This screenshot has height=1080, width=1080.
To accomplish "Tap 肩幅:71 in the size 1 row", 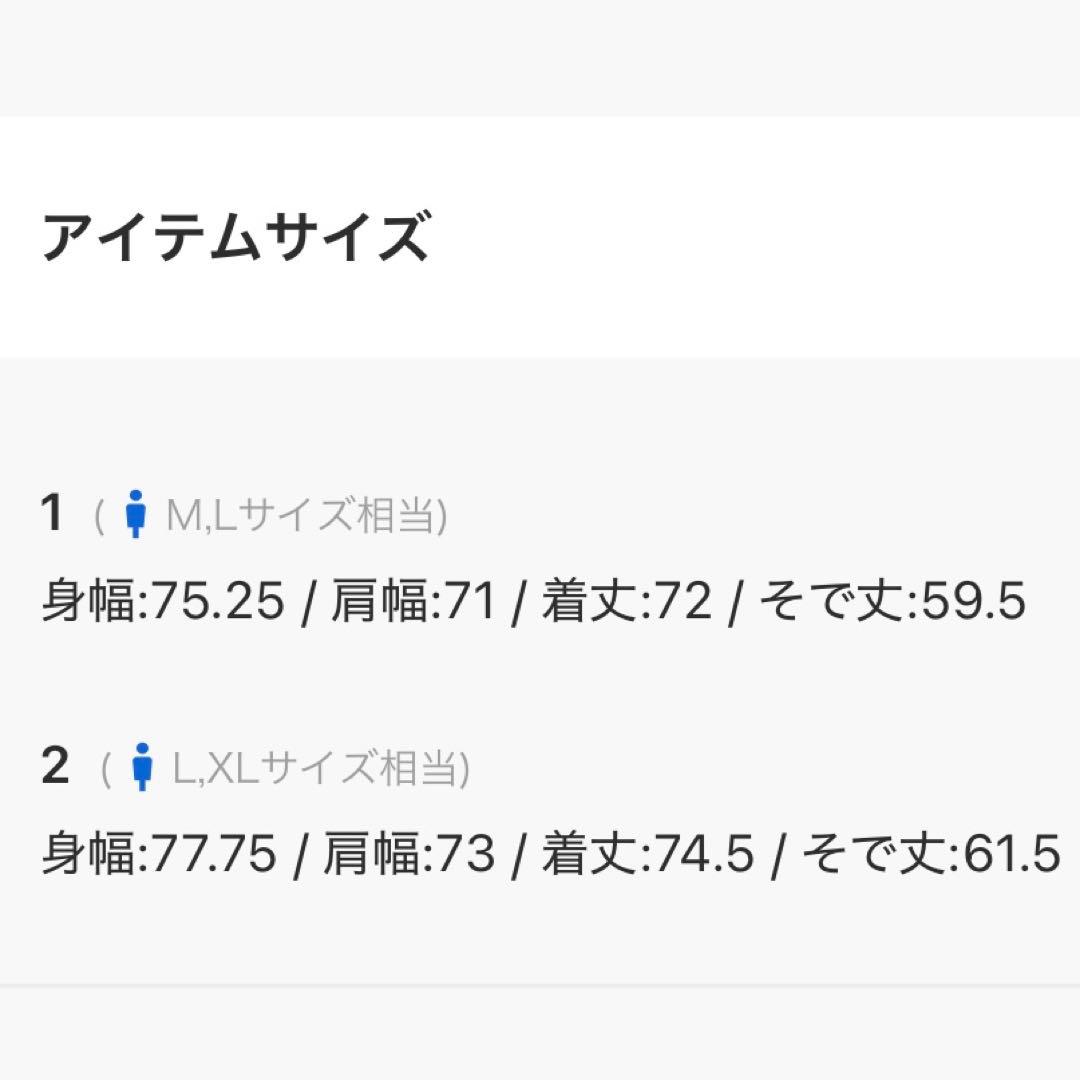I will [x=413, y=603].
